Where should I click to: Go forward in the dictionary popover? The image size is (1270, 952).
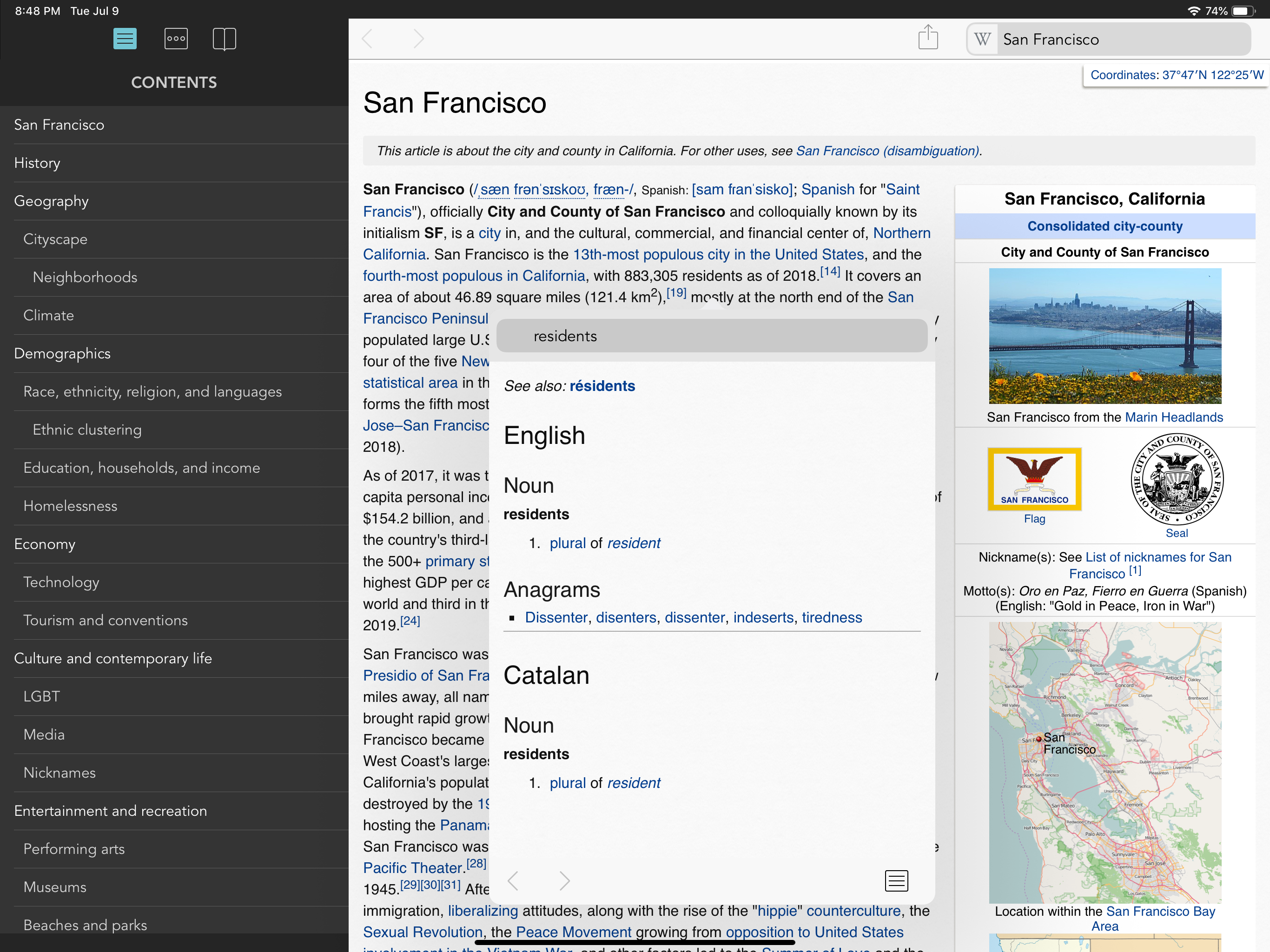564,880
